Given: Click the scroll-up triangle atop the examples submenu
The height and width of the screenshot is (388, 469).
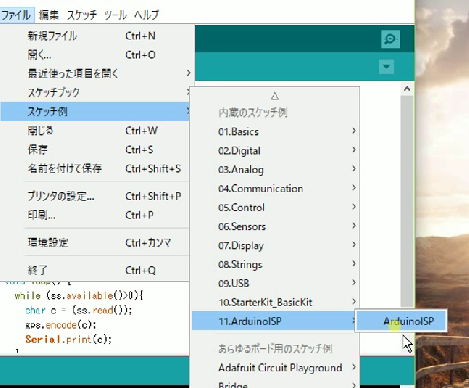Looking at the screenshot, I should tap(275, 96).
